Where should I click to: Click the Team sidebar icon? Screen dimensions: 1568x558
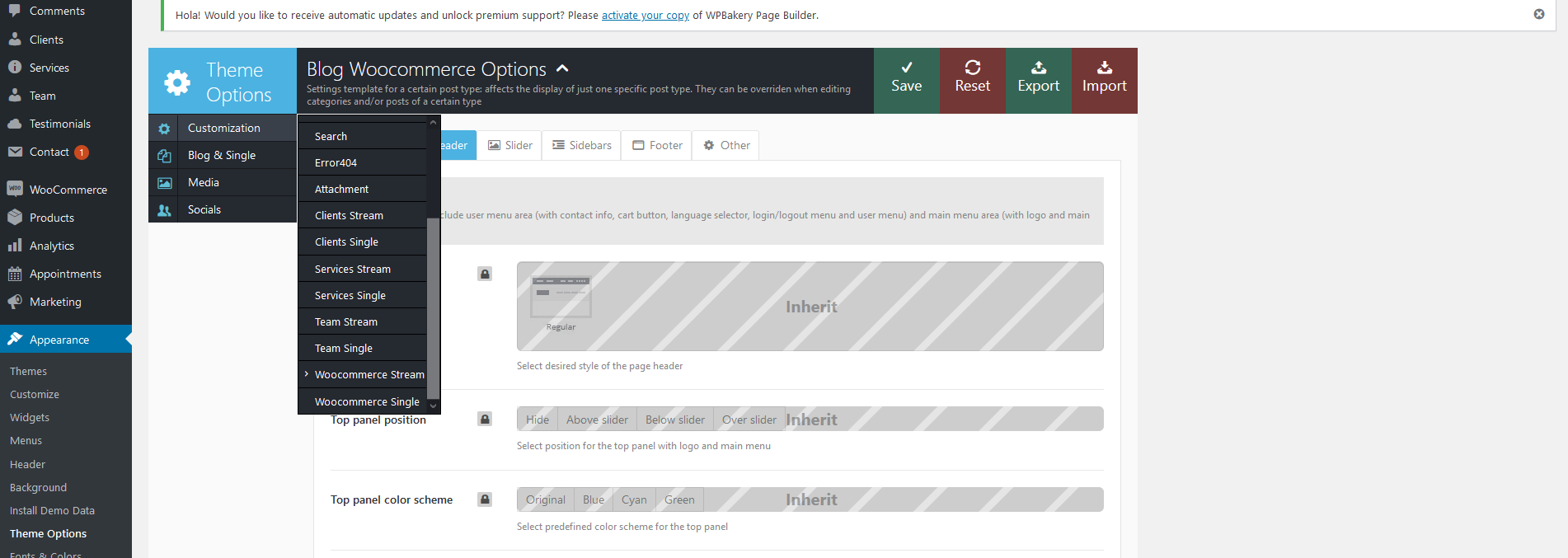(x=15, y=96)
